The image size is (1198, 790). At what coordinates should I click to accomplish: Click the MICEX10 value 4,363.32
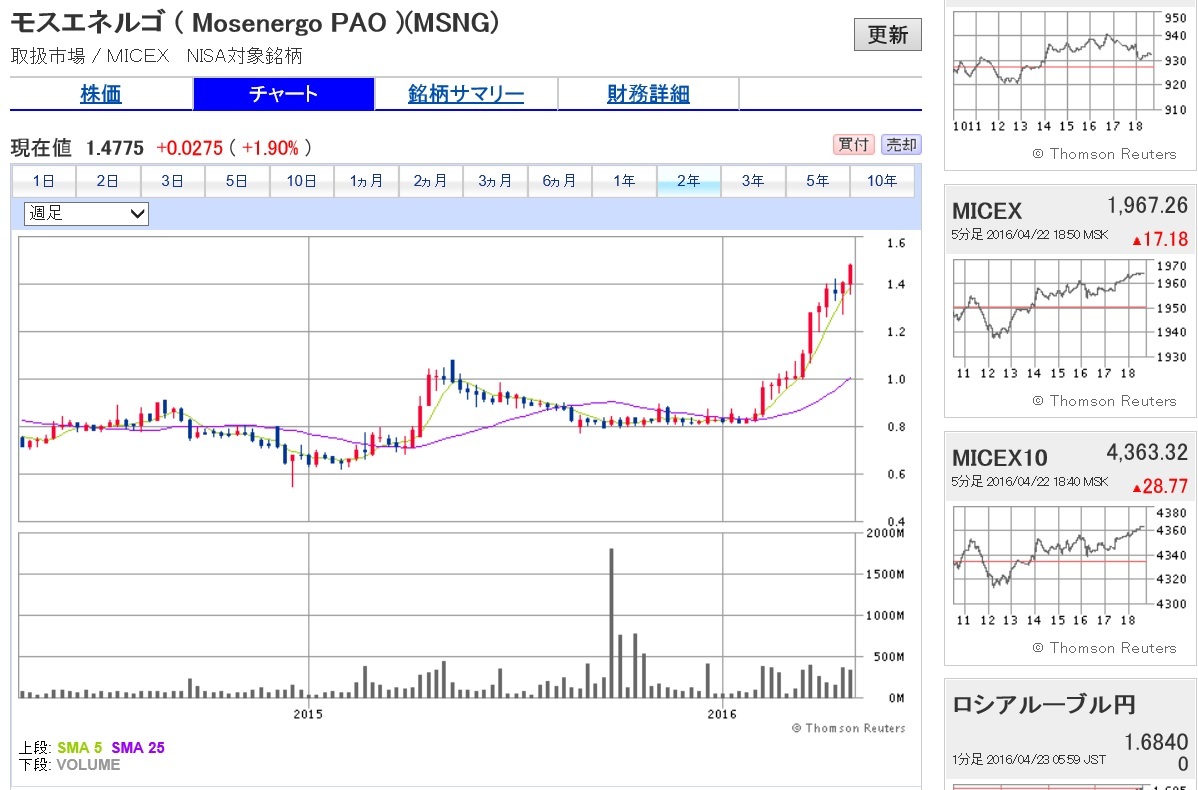tap(1148, 452)
